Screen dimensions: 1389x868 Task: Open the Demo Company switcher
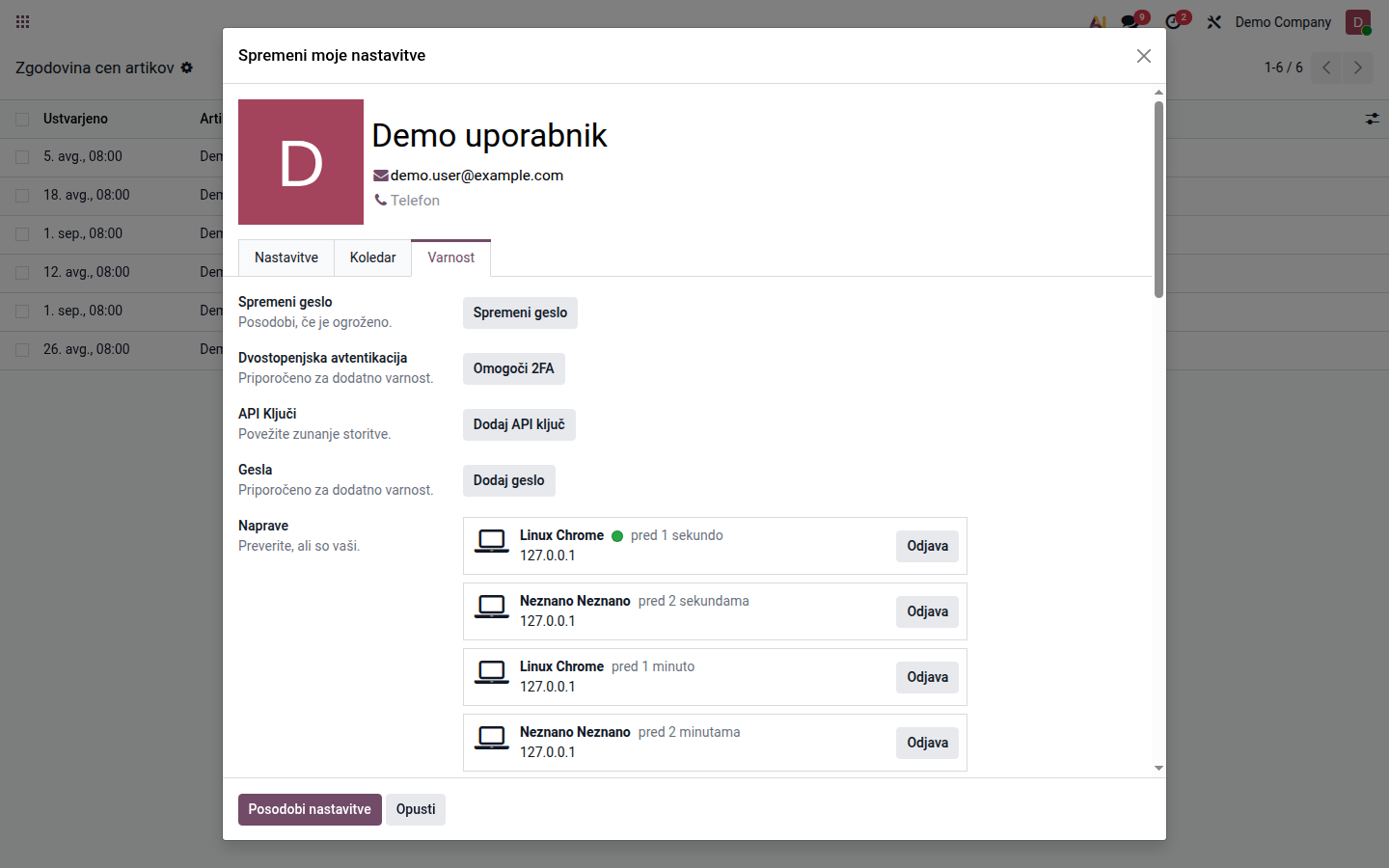pos(1283,21)
